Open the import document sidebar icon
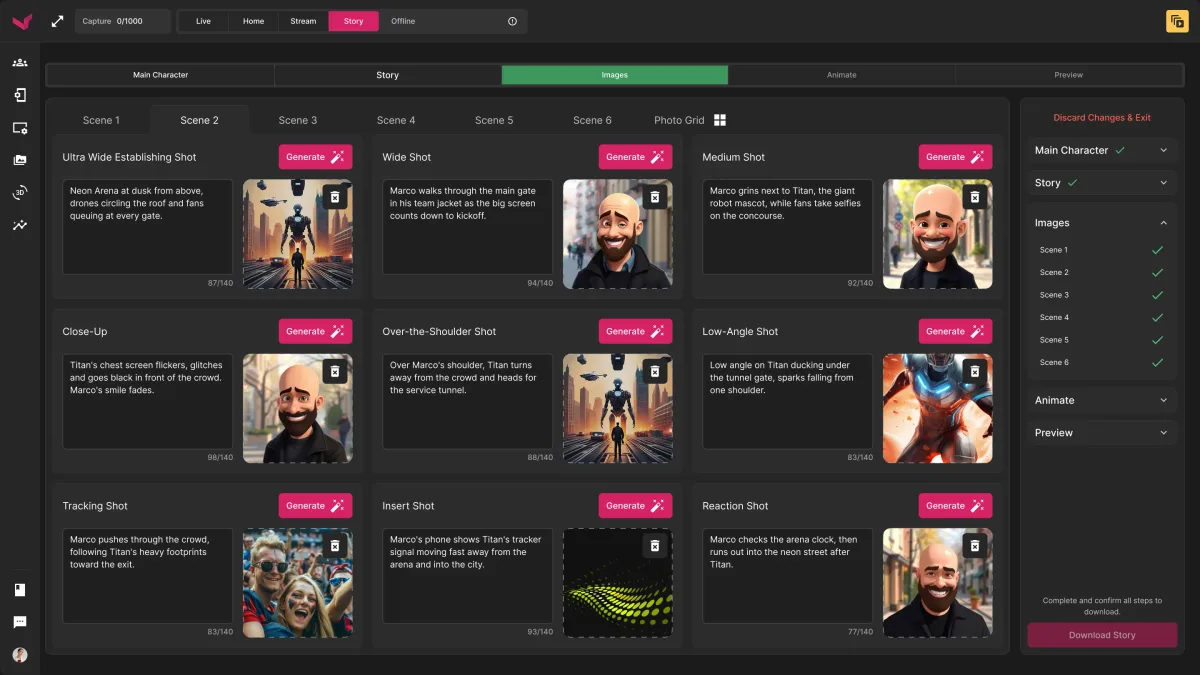1200x675 pixels. 20,95
